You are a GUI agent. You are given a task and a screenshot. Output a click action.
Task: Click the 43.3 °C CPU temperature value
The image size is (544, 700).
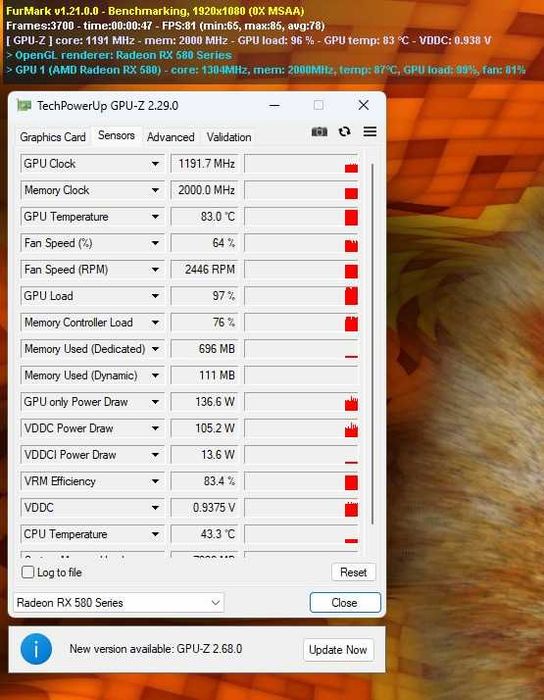[x=205, y=534]
